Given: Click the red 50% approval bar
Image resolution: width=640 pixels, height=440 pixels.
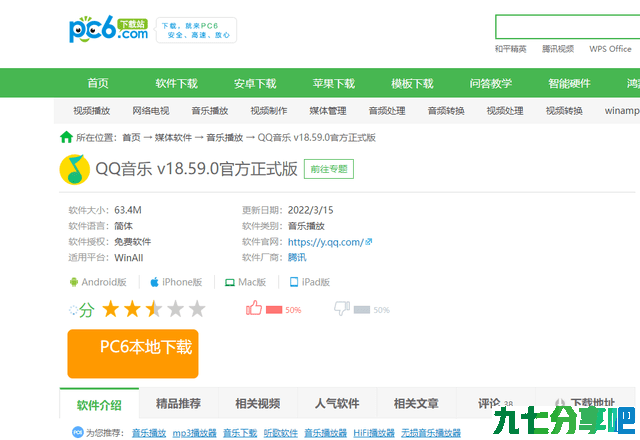Looking at the screenshot, I should [x=274, y=310].
